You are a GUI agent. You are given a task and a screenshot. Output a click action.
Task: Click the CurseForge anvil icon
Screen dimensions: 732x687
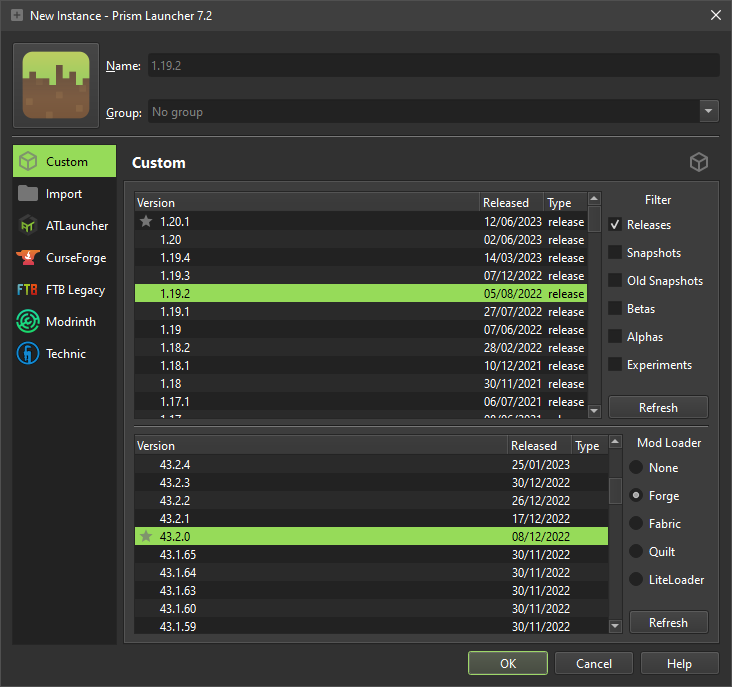(28, 257)
